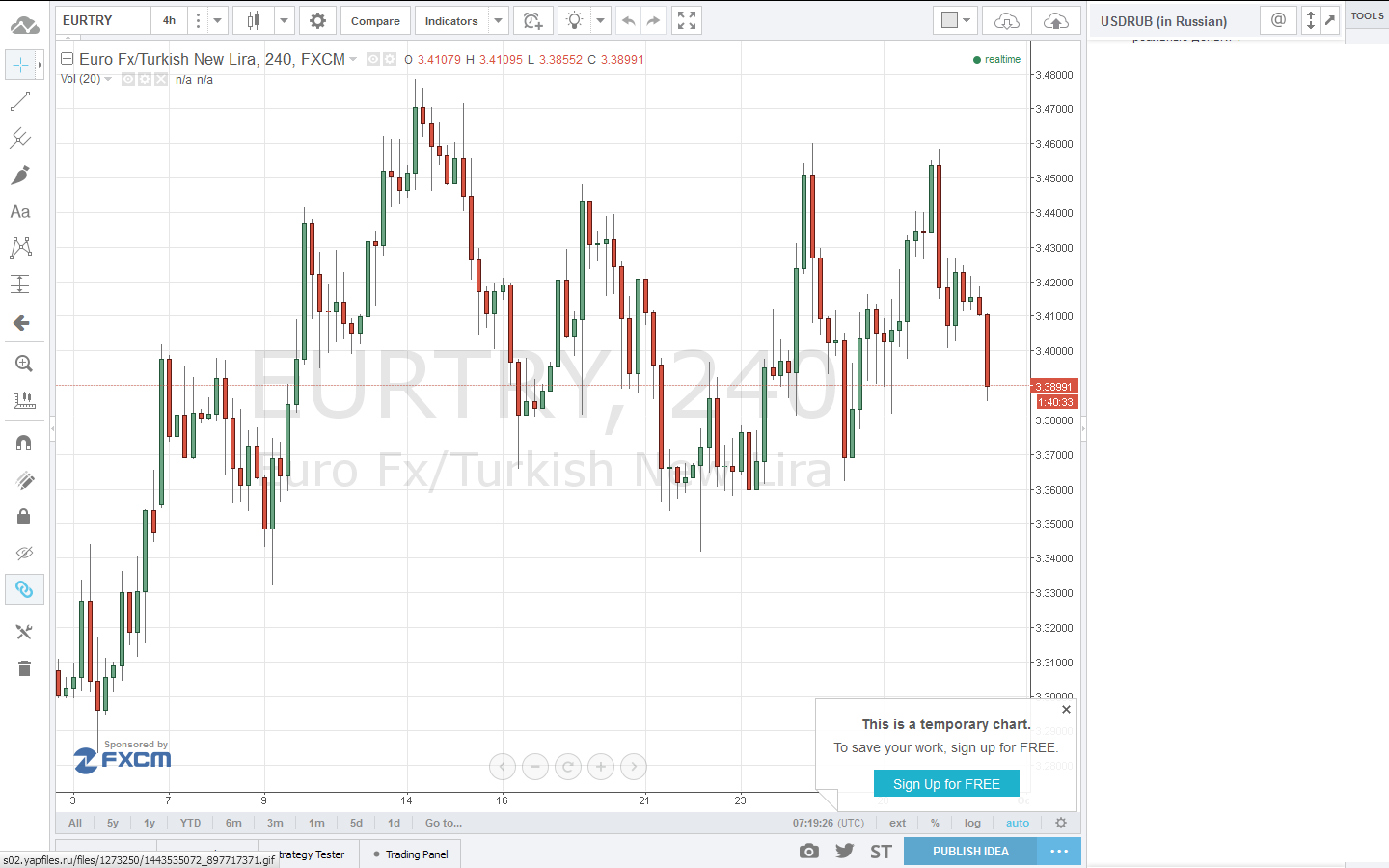Remove the Vol indicator

point(161,79)
